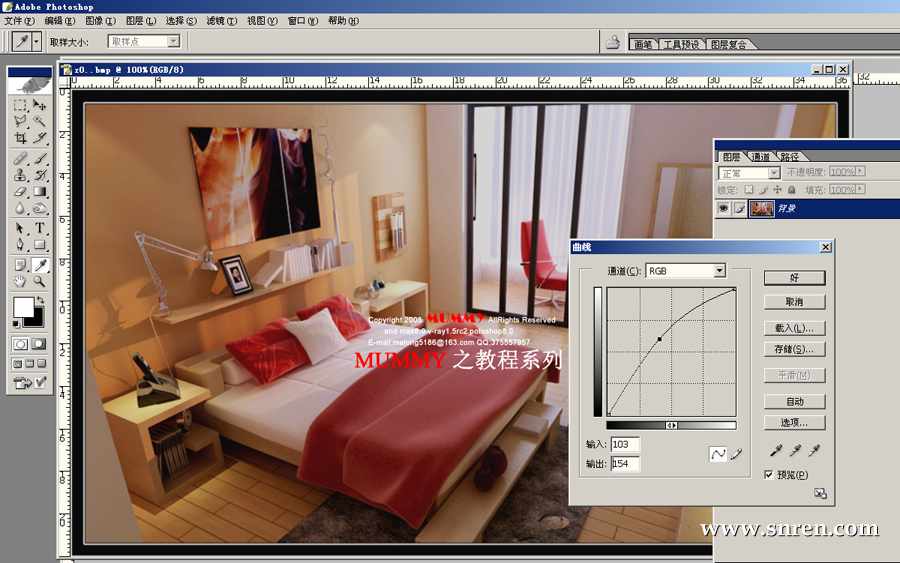Click the 自动 auto button
Screen dimensions: 900x563
[794, 401]
